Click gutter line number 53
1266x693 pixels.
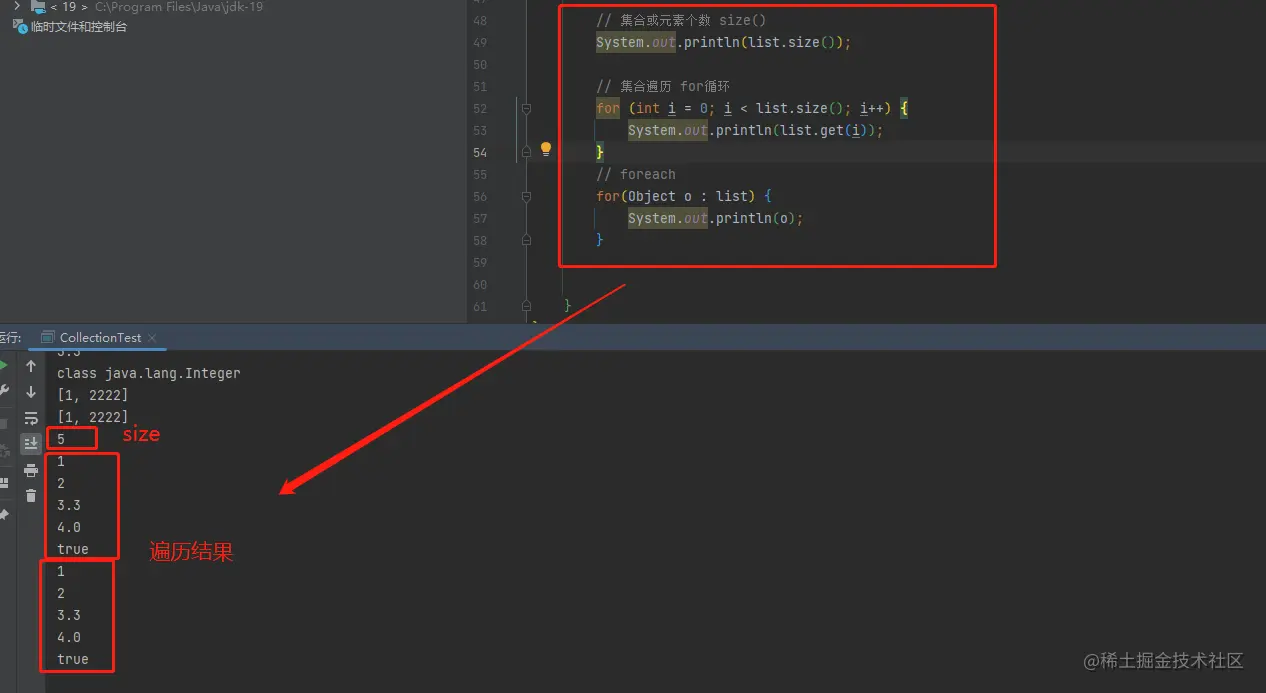coord(480,130)
